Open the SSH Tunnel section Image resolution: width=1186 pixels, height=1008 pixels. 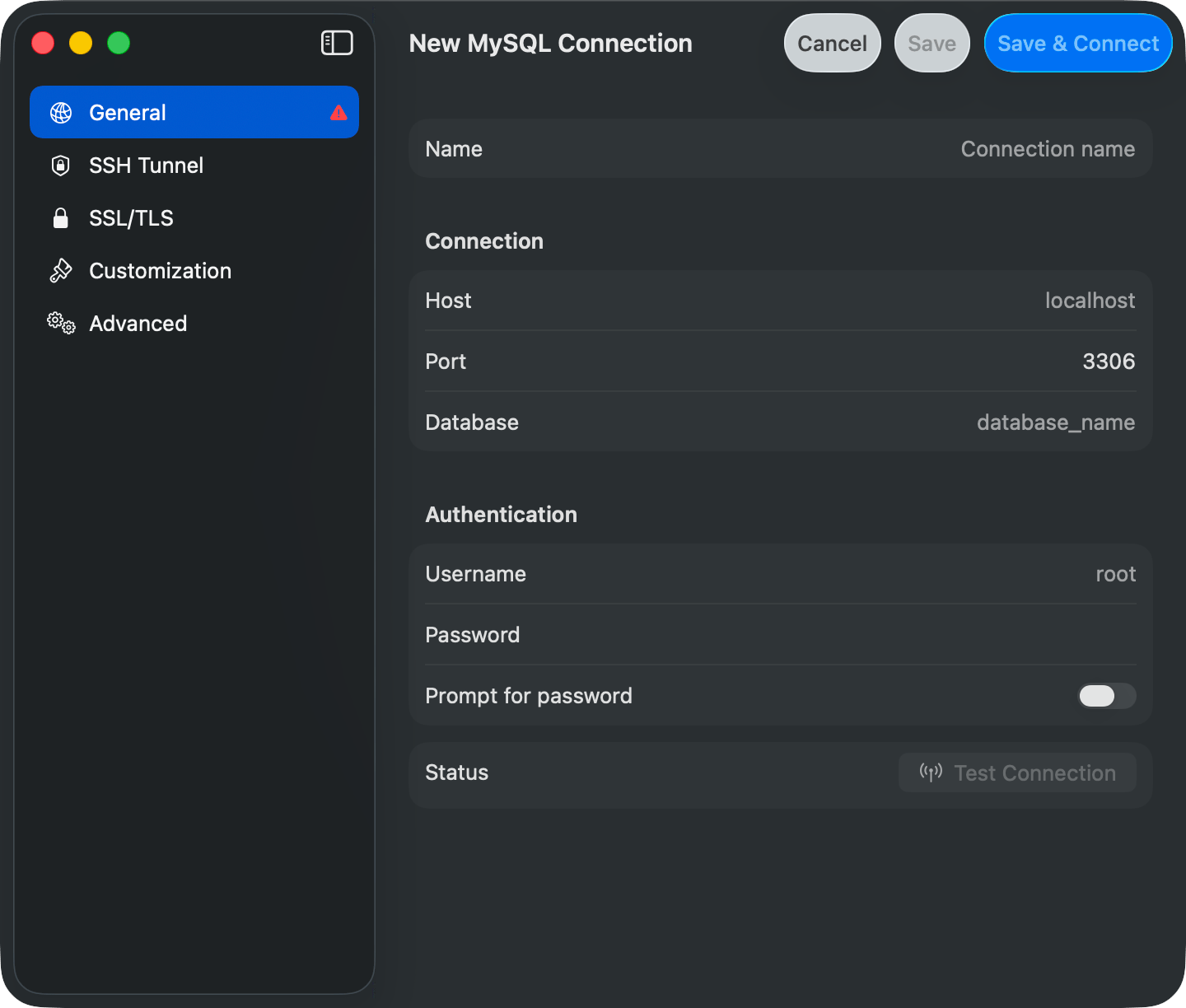[x=194, y=166]
